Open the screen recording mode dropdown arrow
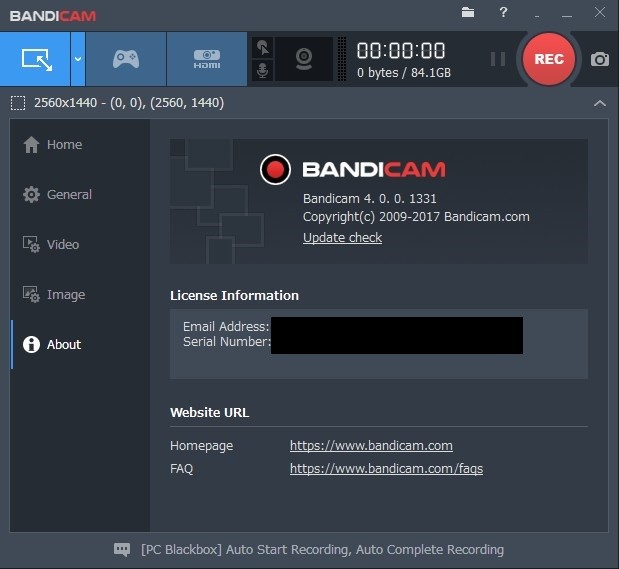 [78, 59]
